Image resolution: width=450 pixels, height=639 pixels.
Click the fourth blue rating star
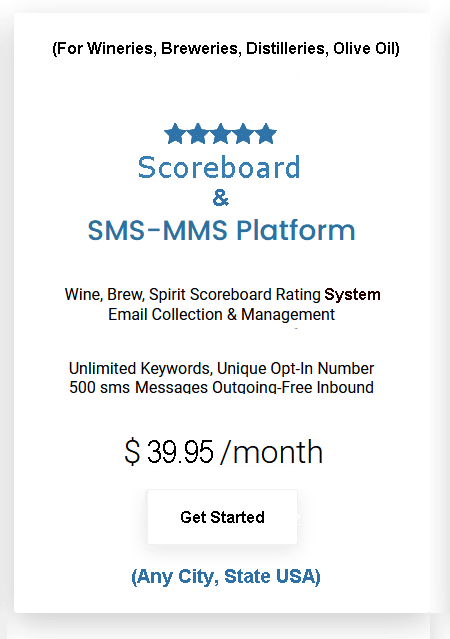[x=243, y=134]
